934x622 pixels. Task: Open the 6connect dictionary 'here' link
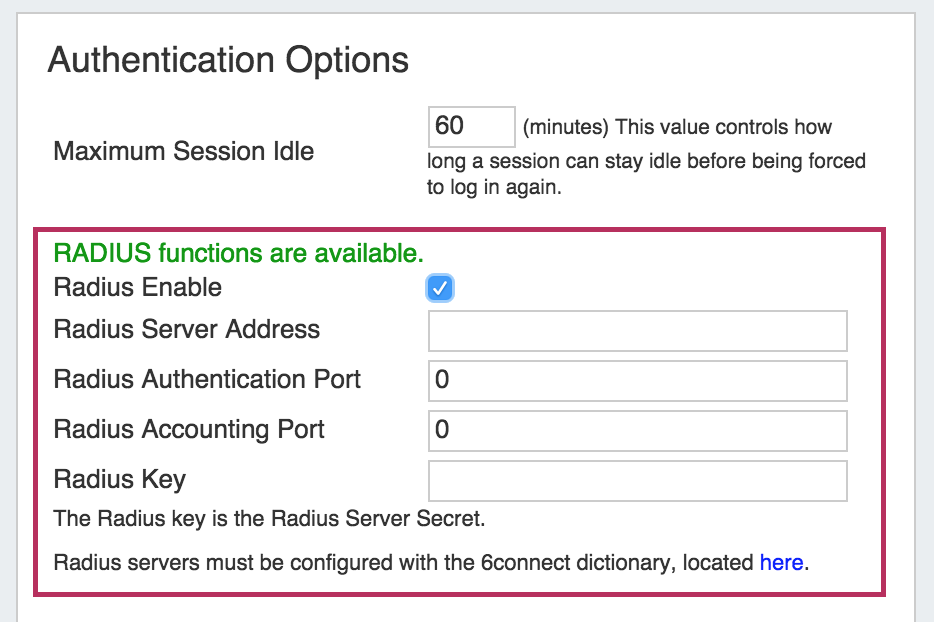click(x=781, y=563)
